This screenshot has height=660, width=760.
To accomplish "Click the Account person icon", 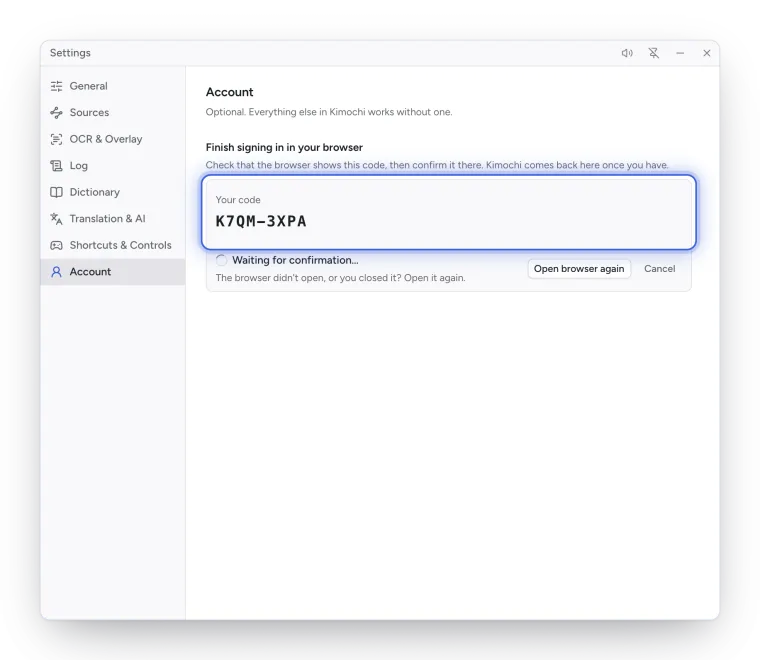I will click(x=56, y=272).
